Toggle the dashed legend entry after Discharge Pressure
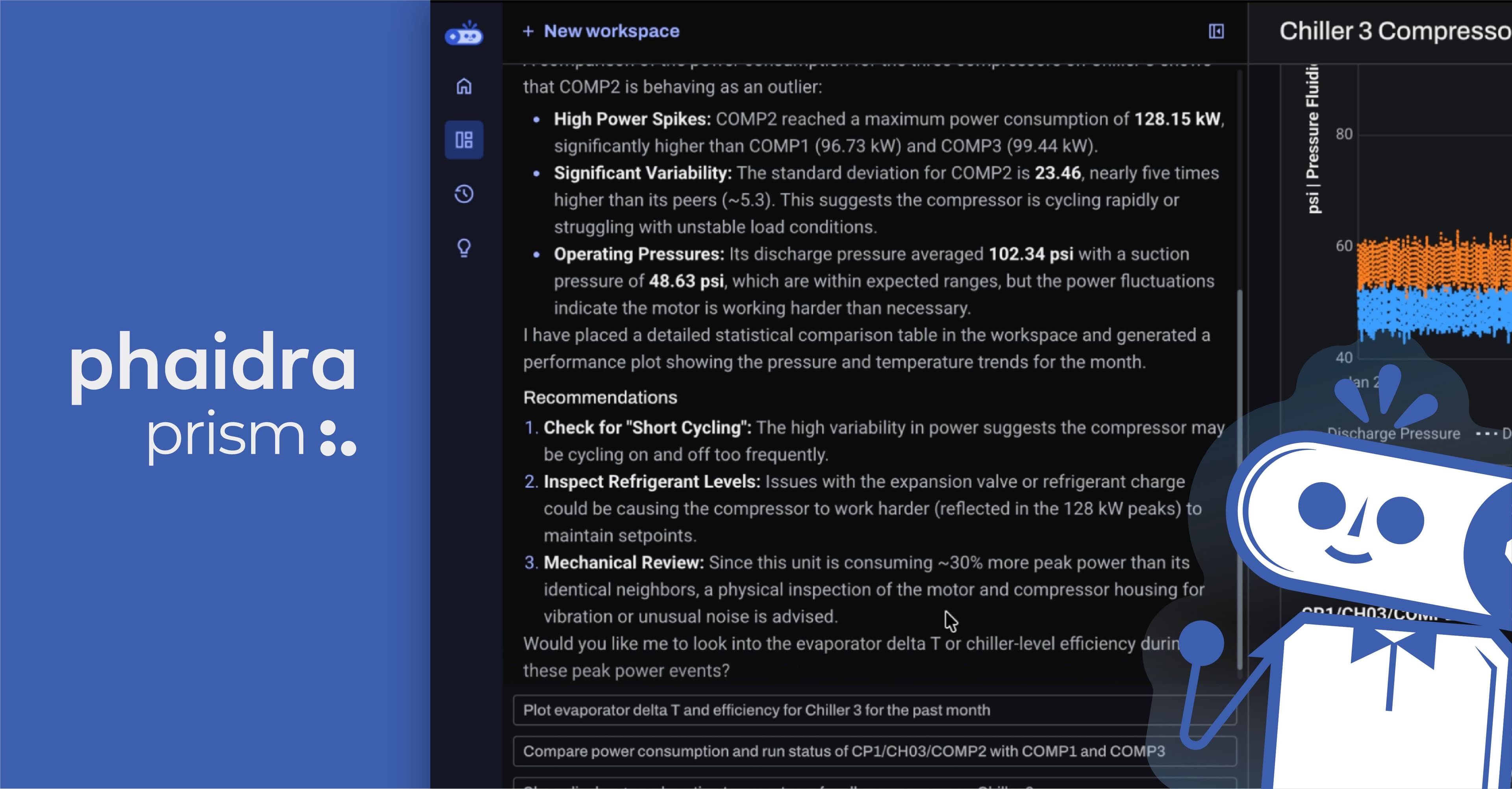Screen dimensions: 1512x789 click(1494, 434)
